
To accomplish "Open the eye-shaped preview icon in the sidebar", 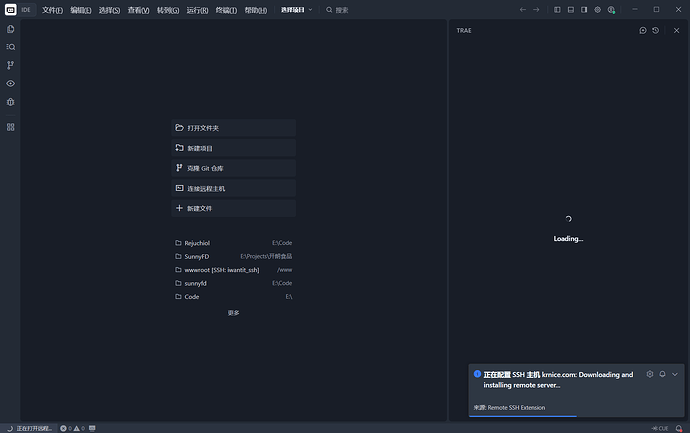I will (11, 84).
